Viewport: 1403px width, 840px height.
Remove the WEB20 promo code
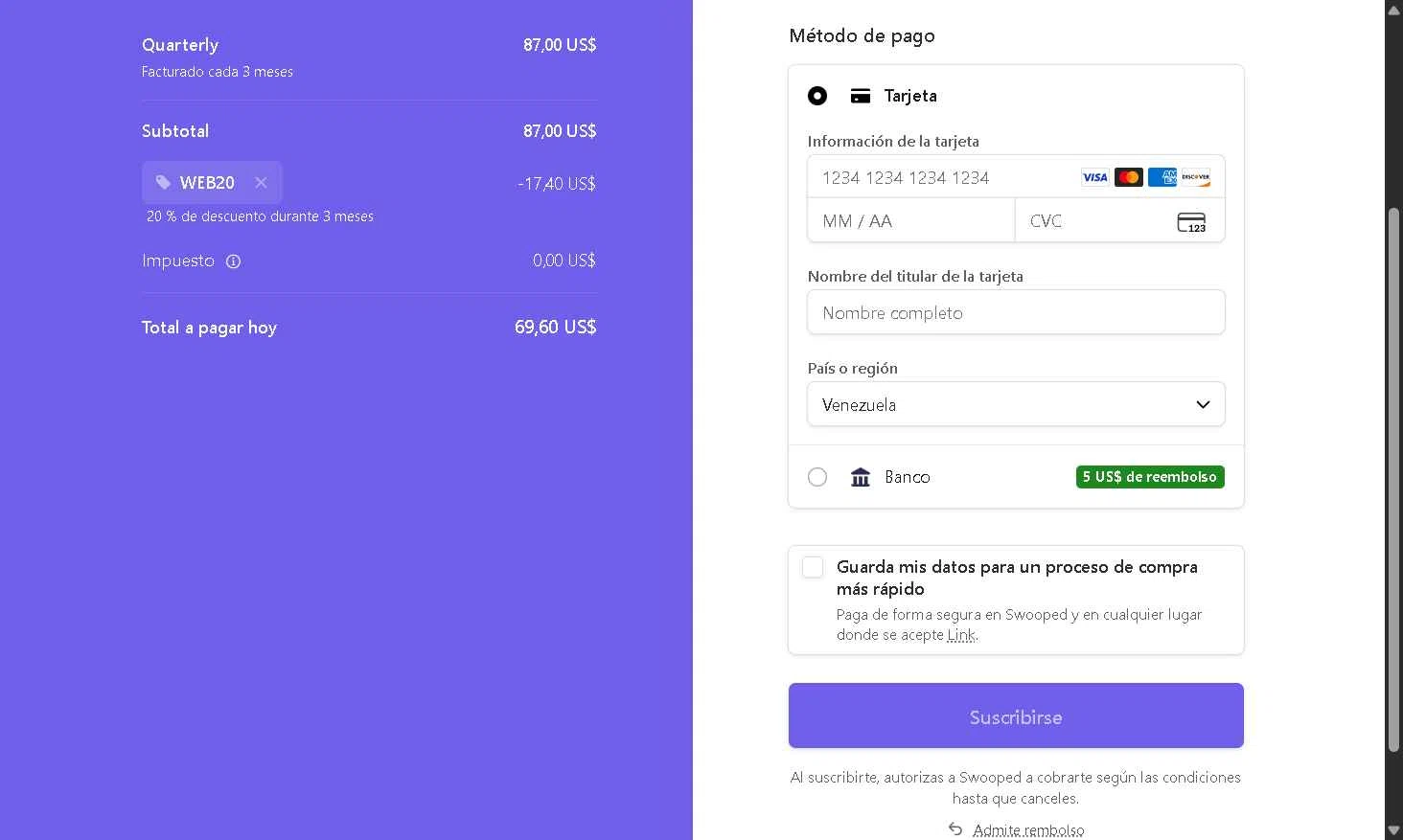(261, 182)
